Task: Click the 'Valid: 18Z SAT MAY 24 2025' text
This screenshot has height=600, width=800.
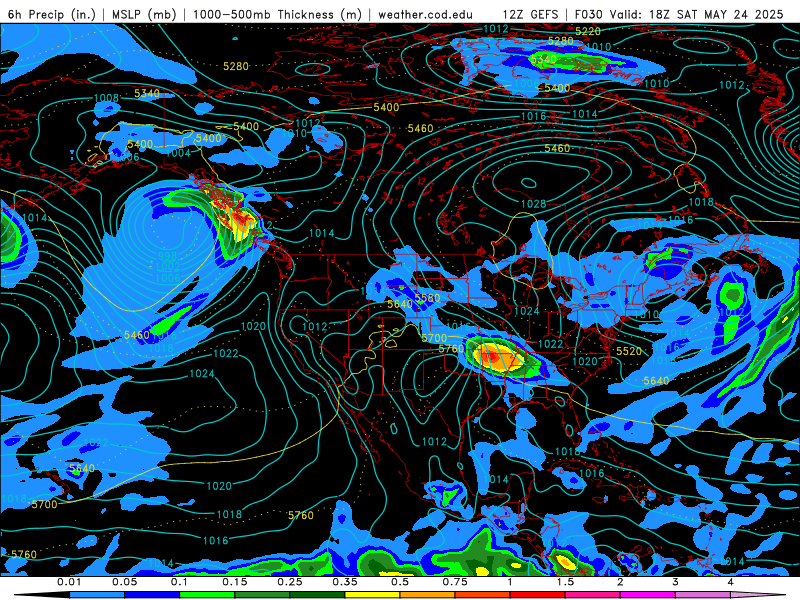Action: point(696,14)
